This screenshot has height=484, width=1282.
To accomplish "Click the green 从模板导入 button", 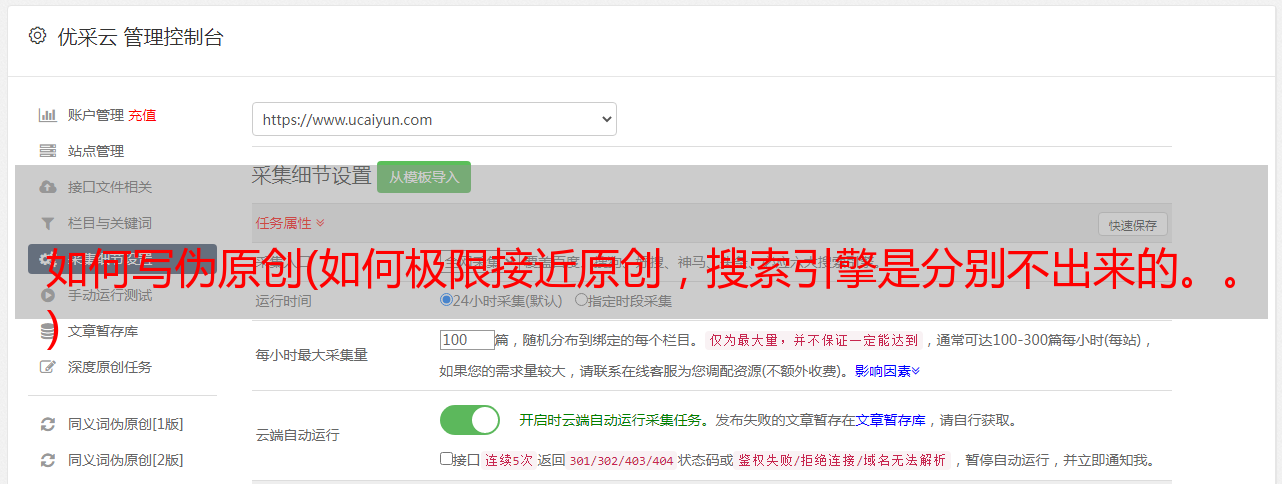I will tap(424, 177).
